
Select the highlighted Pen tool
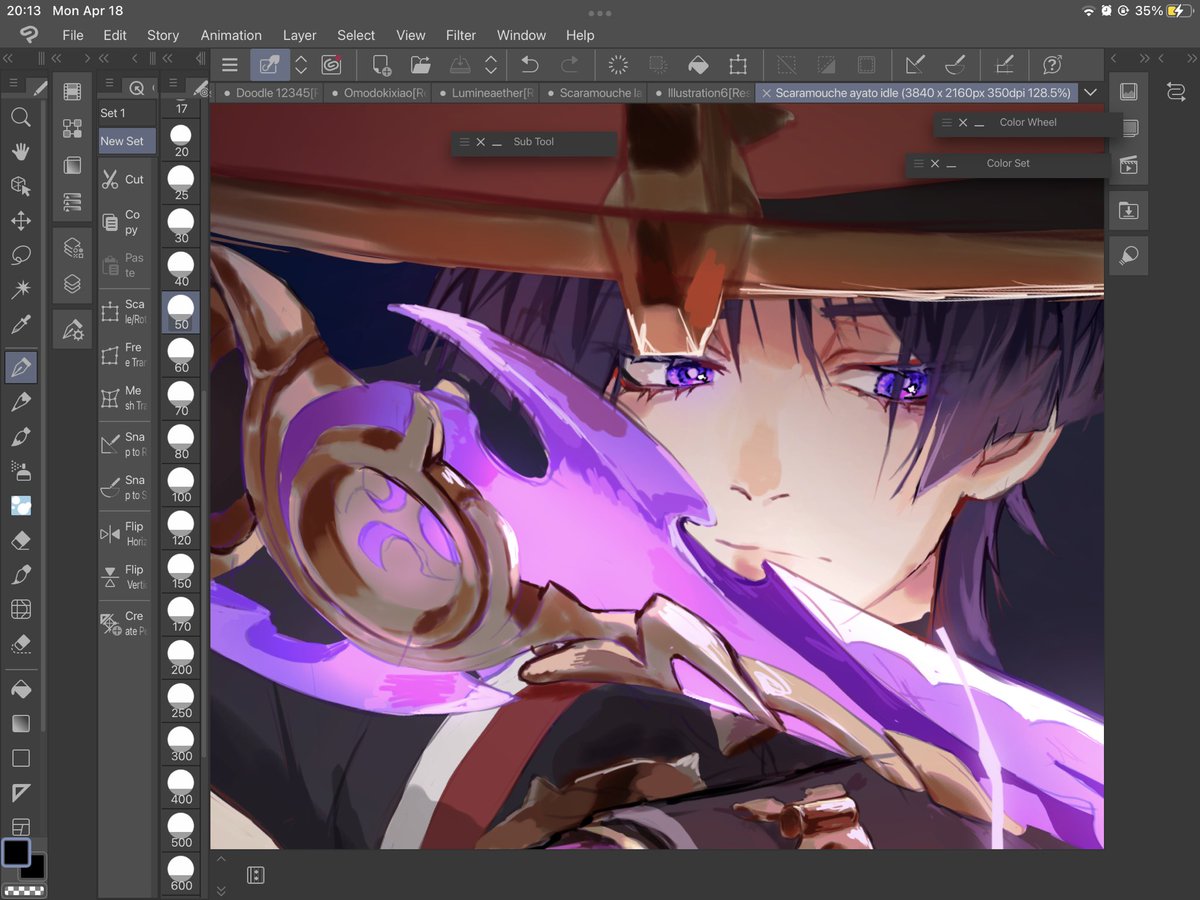[x=20, y=367]
